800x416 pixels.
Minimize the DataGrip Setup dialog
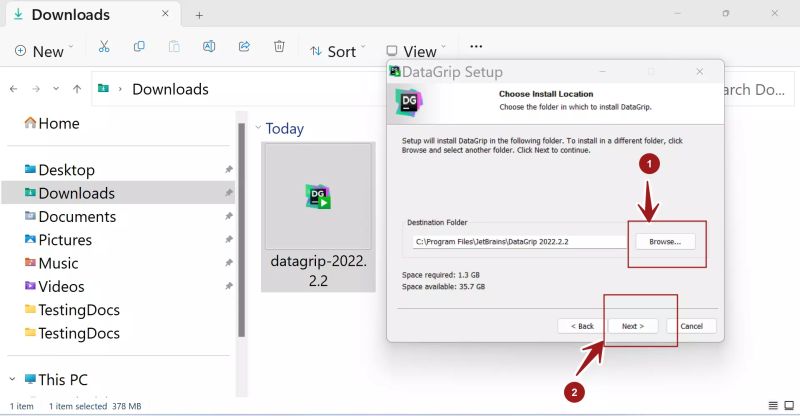(603, 72)
